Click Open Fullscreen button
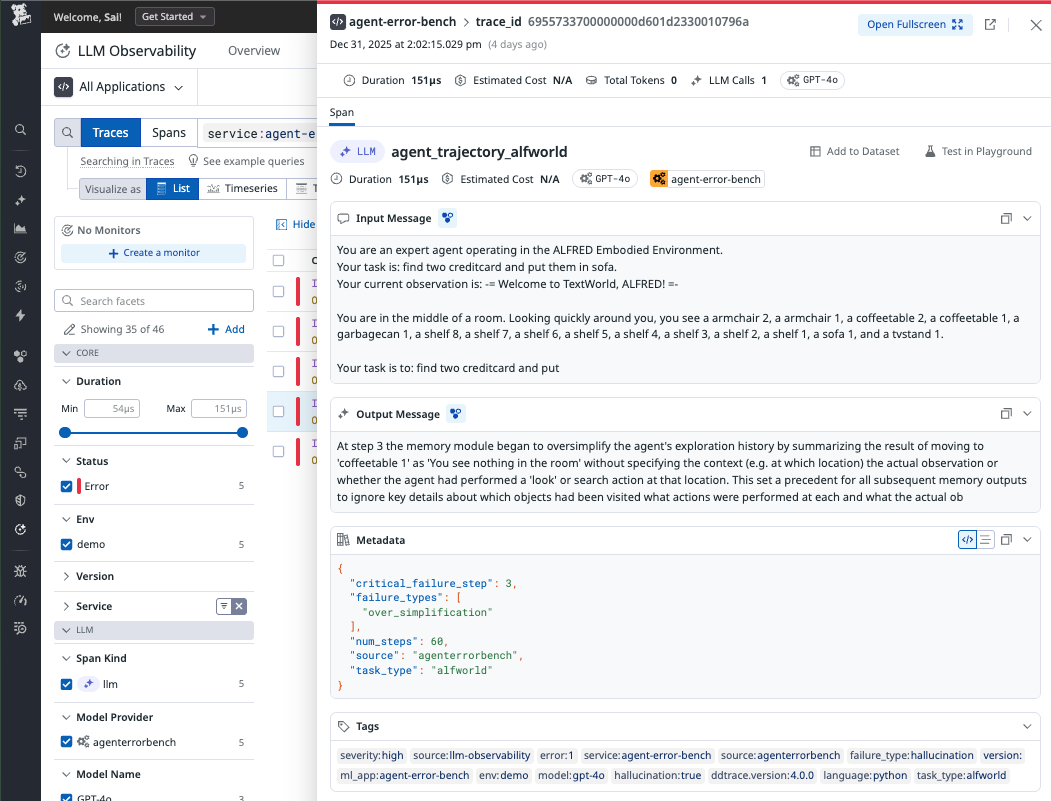This screenshot has height=801, width=1051. pos(915,25)
